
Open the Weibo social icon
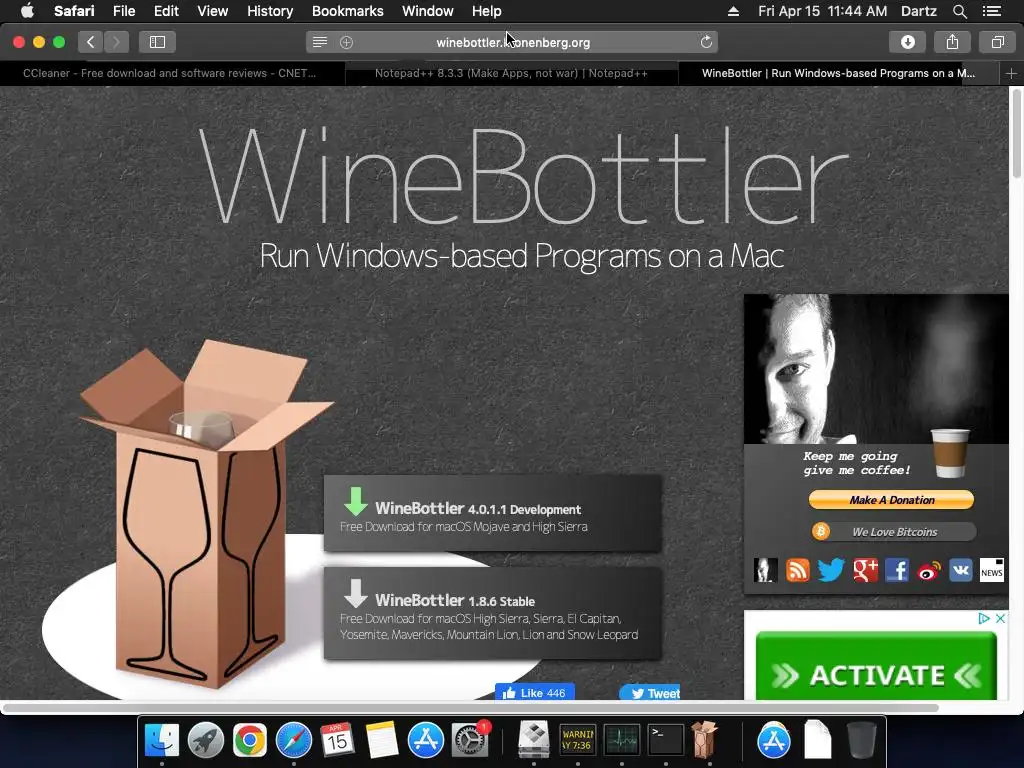pyautogui.click(x=929, y=571)
